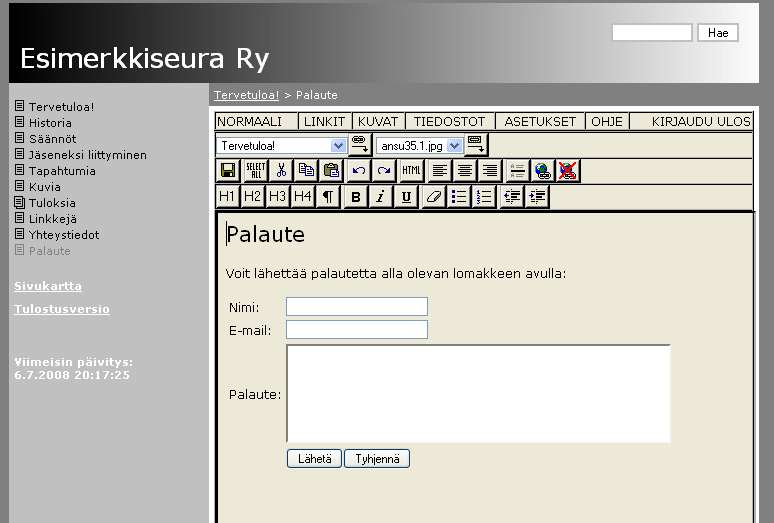The width and height of the screenshot is (774, 523).
Task: Click the eraser remove-formatting icon
Action: point(433,197)
